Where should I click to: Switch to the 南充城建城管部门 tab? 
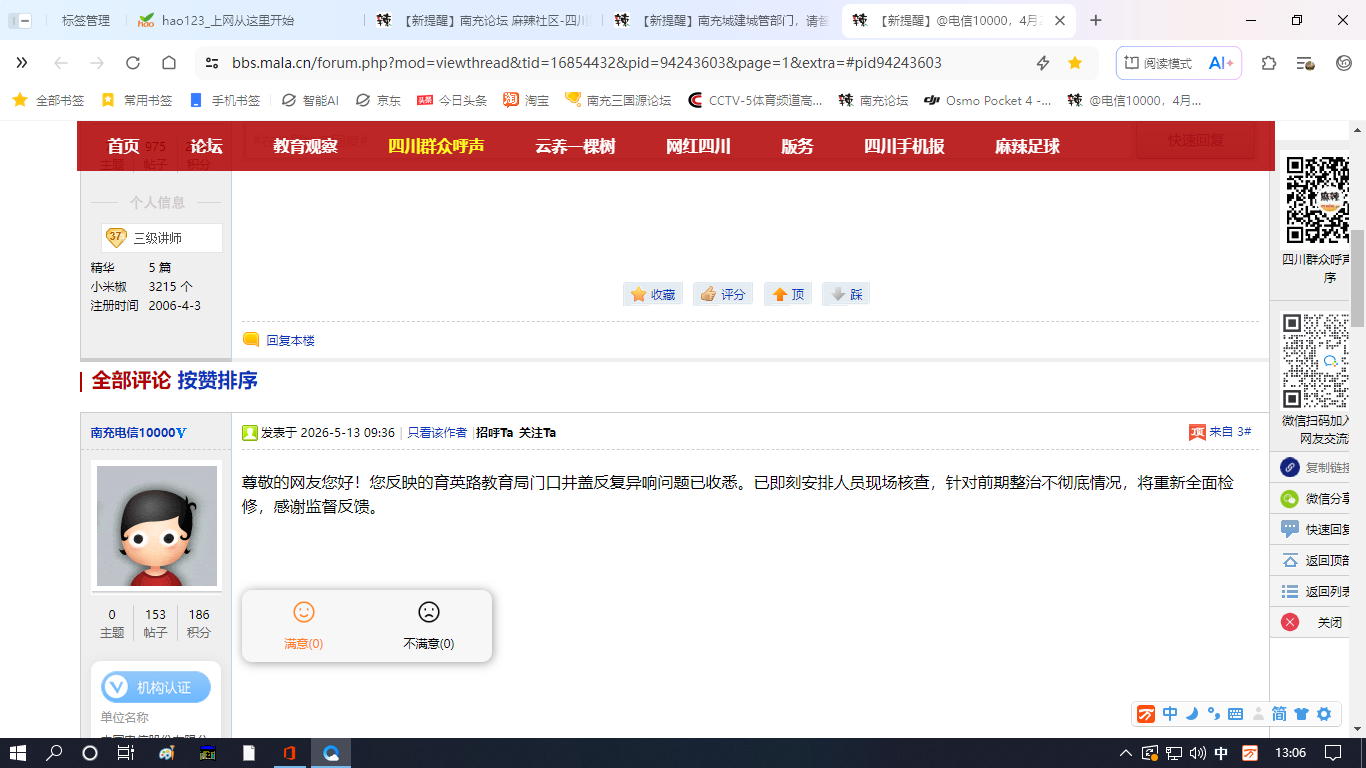721,20
